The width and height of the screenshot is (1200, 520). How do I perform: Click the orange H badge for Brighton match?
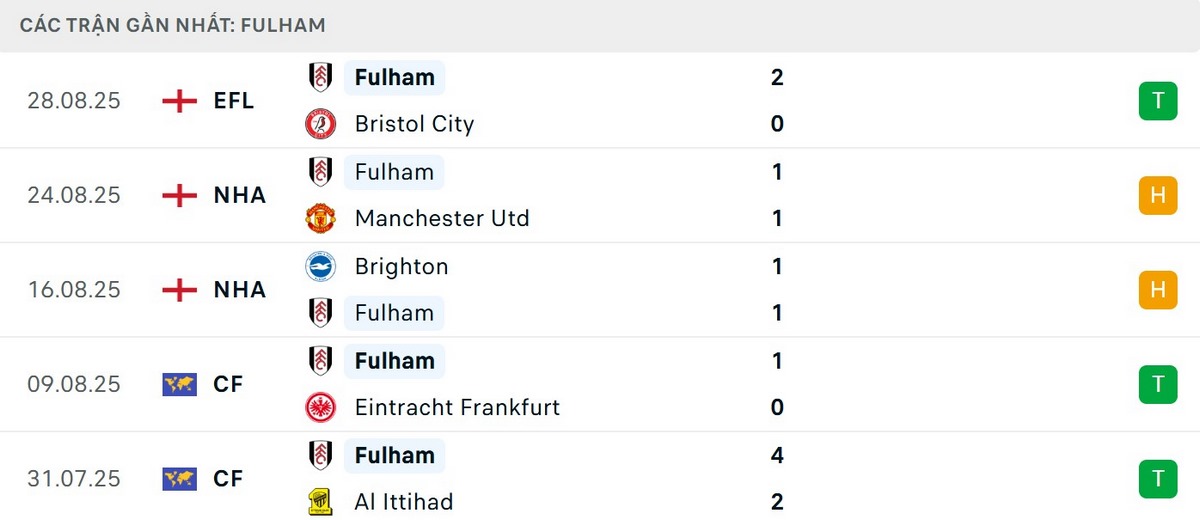[x=1158, y=289]
